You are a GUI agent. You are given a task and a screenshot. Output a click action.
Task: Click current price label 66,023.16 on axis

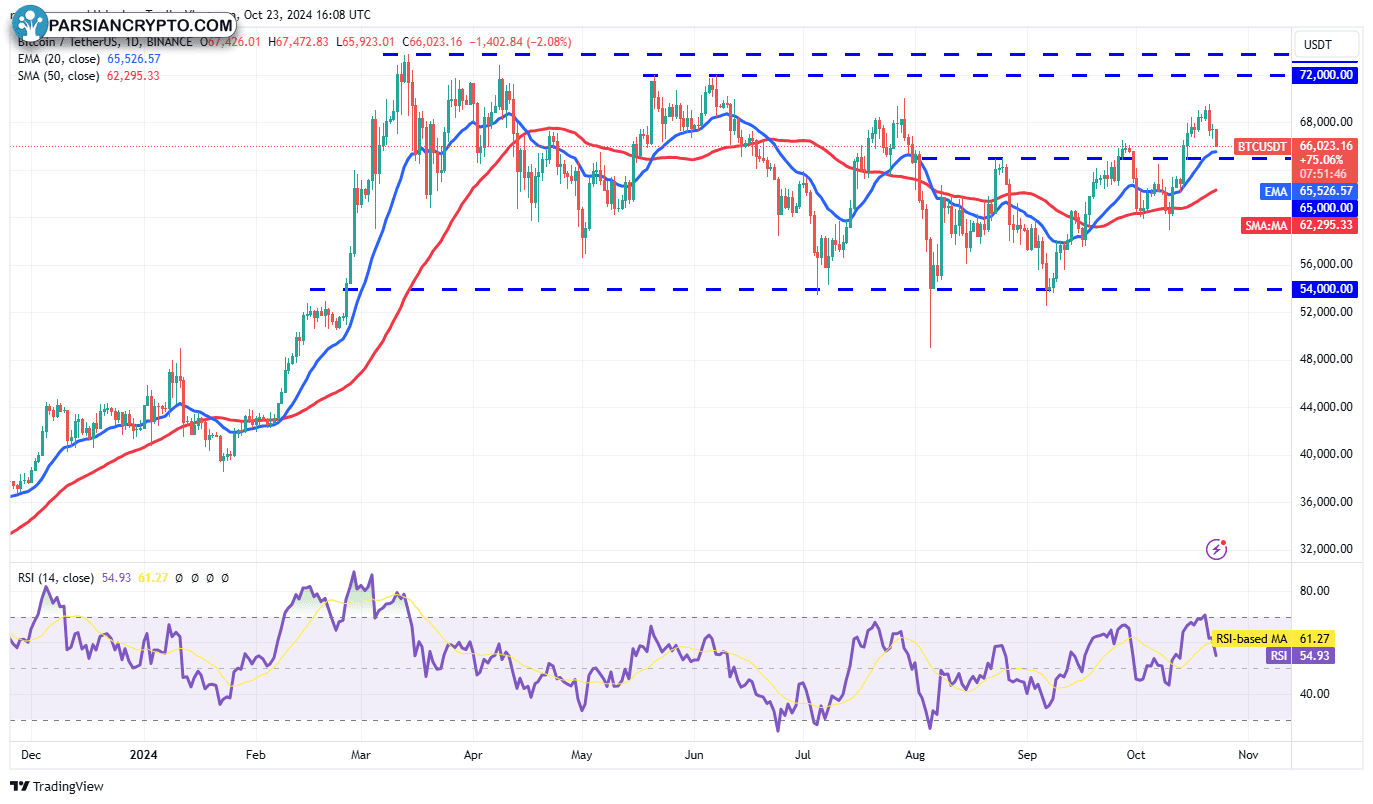[1325, 146]
